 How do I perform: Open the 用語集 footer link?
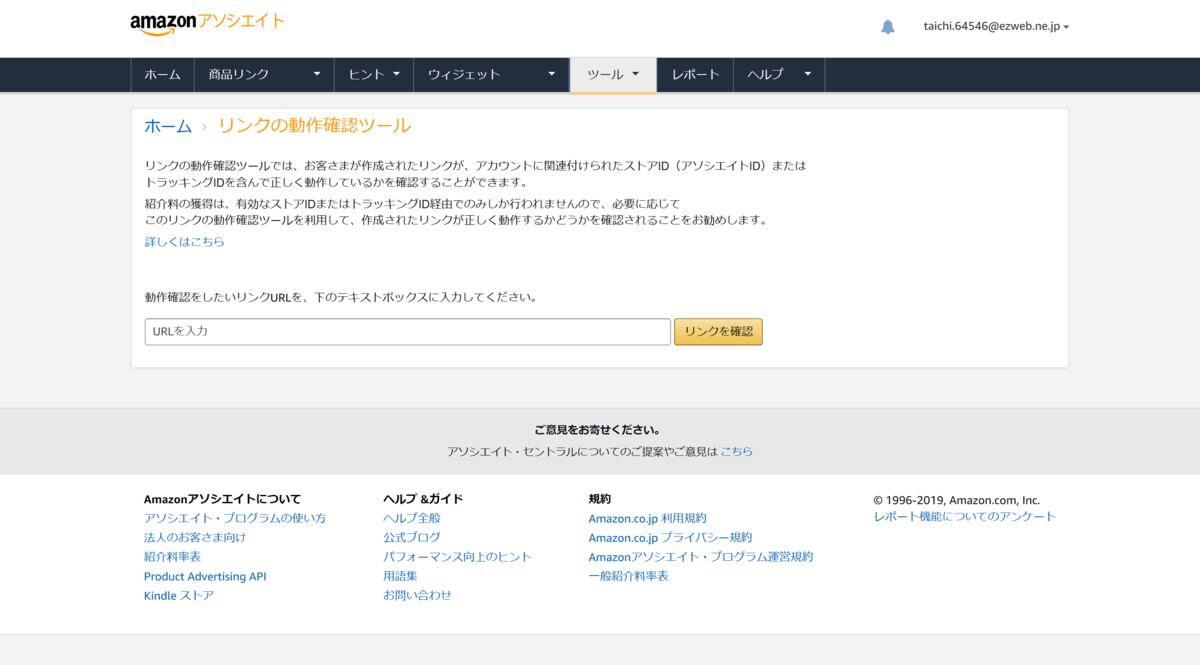tap(400, 576)
